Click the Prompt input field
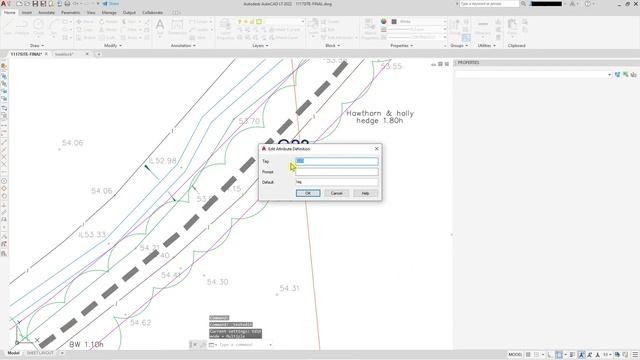640x360 pixels. pos(337,172)
